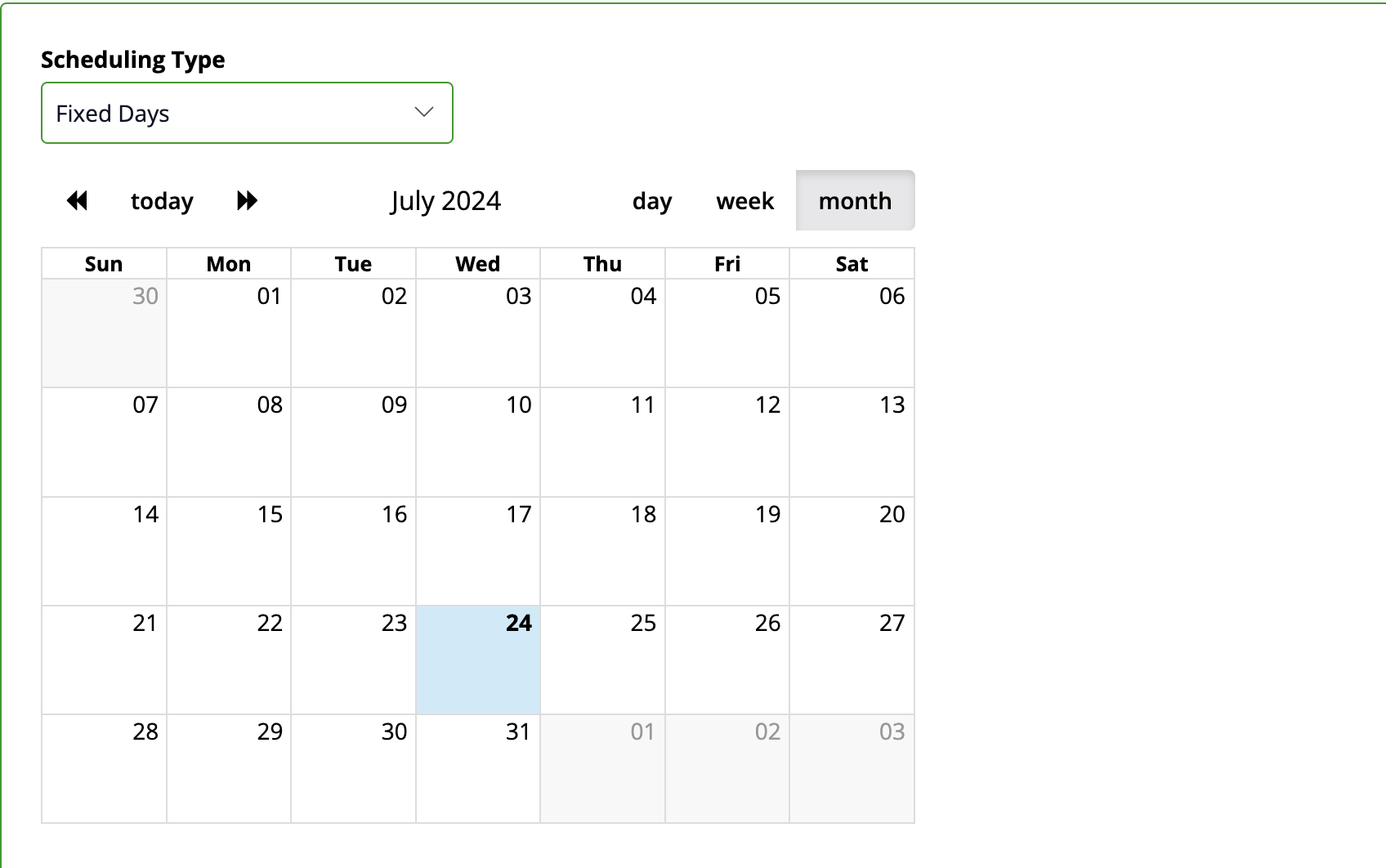Viewport: 1386px width, 868px height.
Task: Pick Thursday July 04
Action: 603,333
